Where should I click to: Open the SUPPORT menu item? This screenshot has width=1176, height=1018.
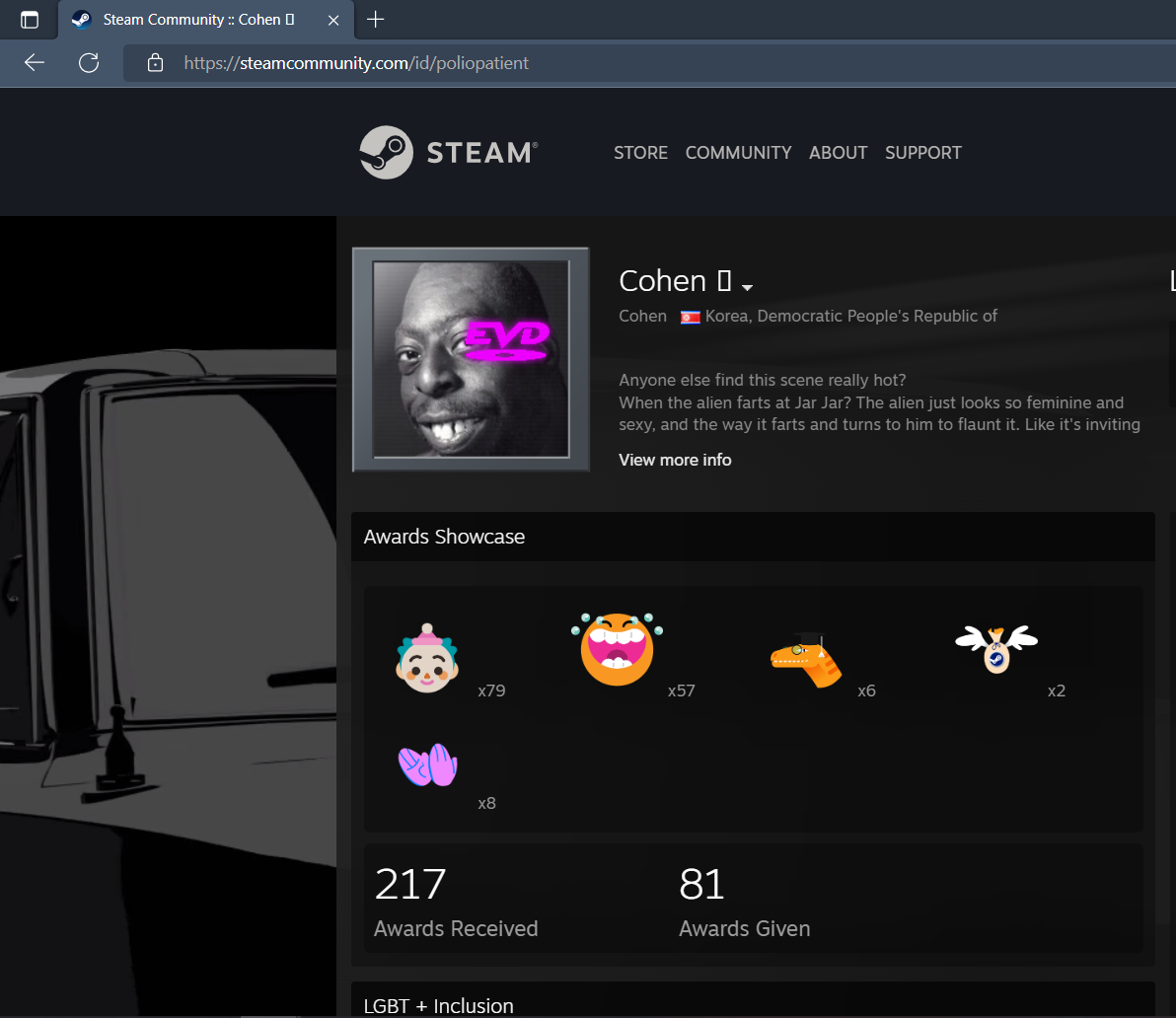click(922, 153)
